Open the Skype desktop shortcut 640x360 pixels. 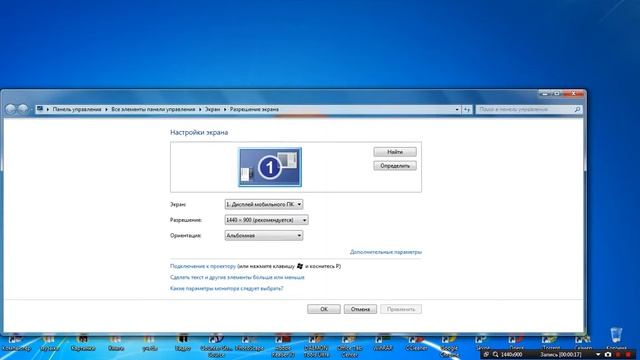(482, 343)
